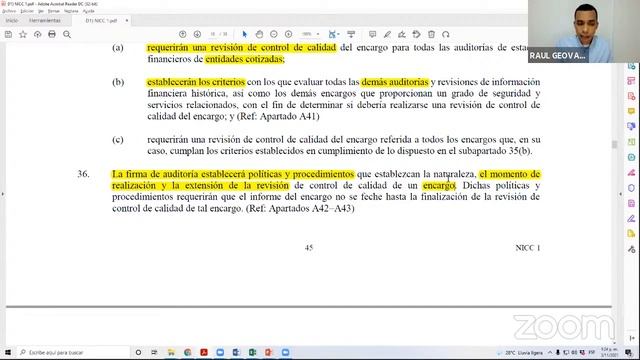The image size is (640, 360).
Task: Open the yellow file sidebar tool
Action: tap(631, 233)
